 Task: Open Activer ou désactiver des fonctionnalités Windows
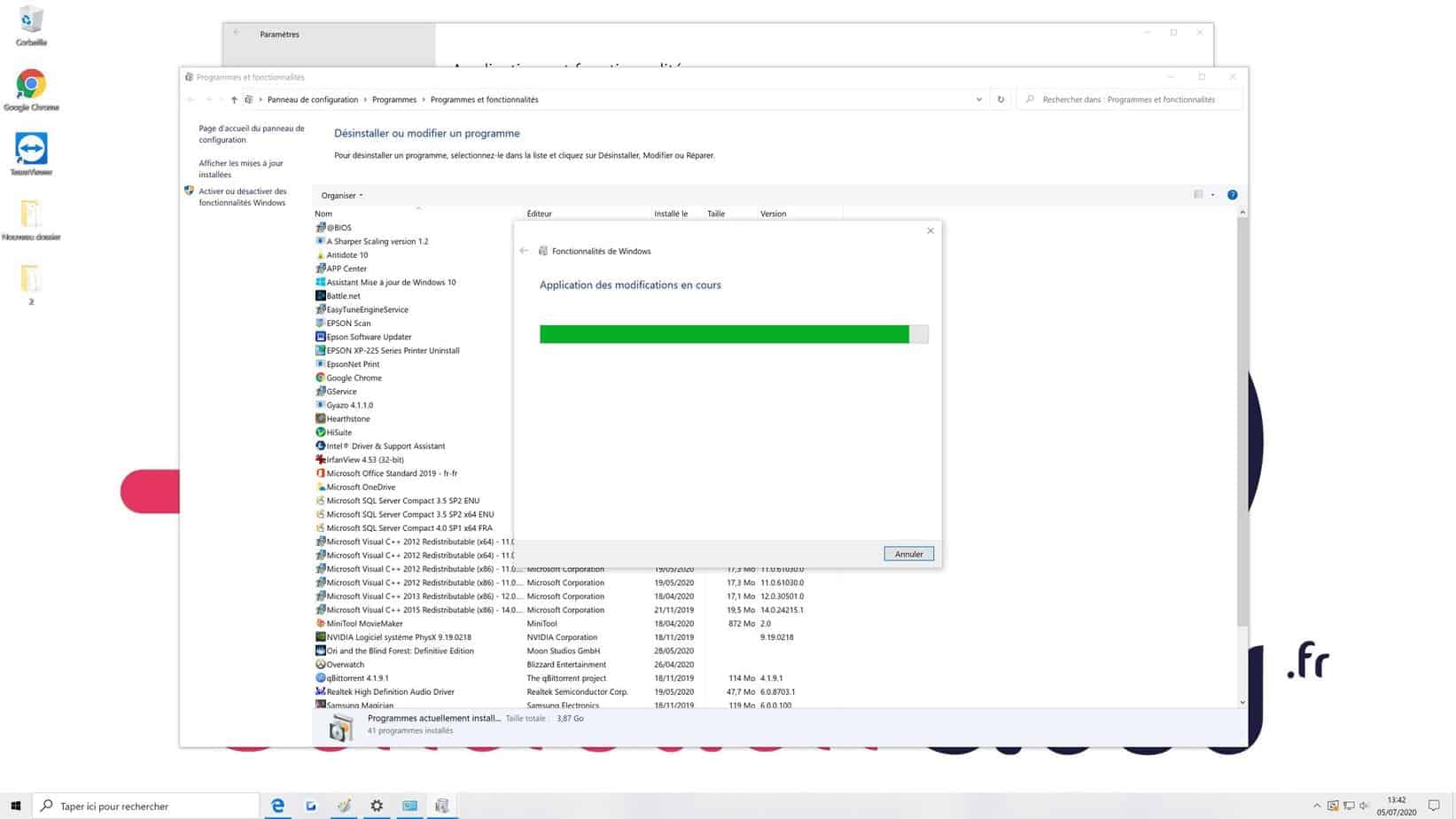pos(243,197)
